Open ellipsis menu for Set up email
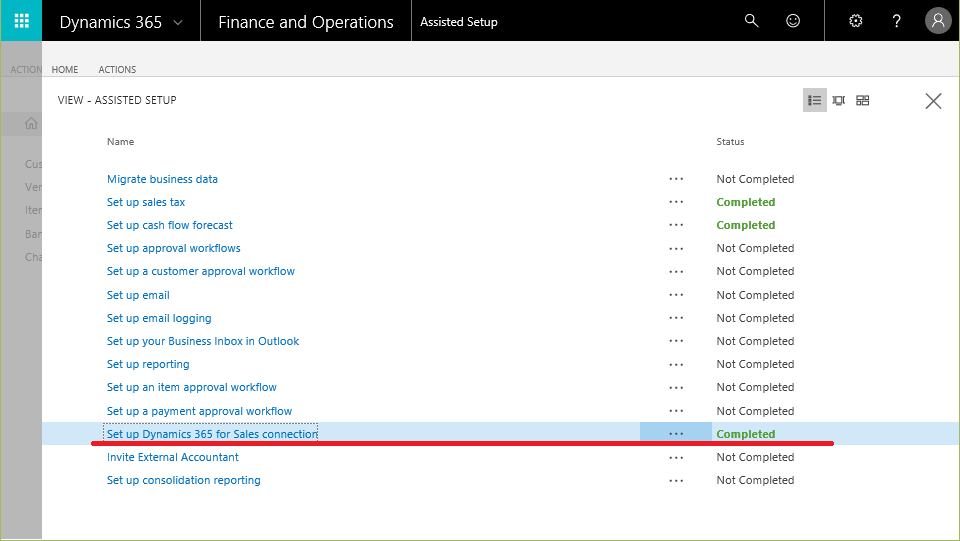 pyautogui.click(x=676, y=295)
